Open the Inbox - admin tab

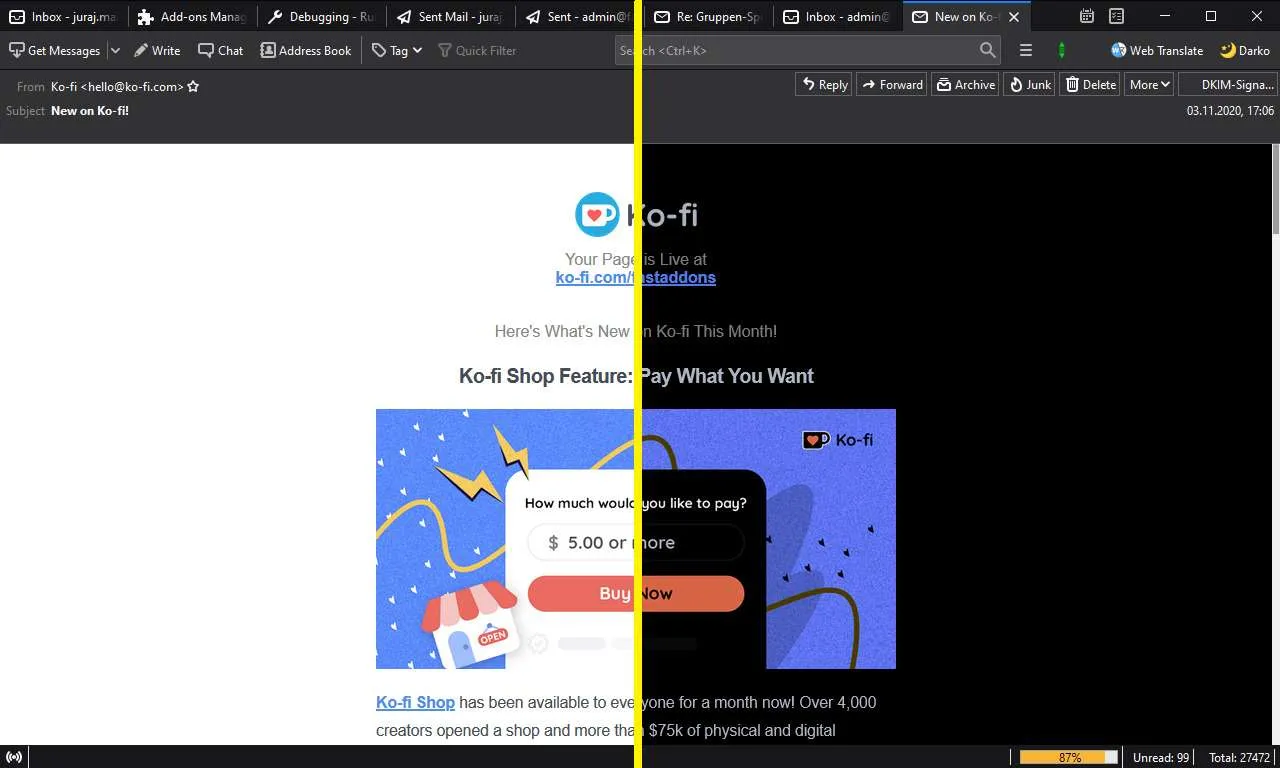(x=837, y=16)
